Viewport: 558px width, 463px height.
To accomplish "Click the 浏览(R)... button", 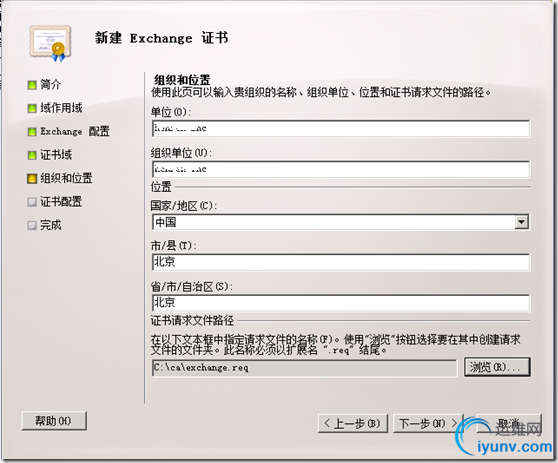I will (x=497, y=367).
